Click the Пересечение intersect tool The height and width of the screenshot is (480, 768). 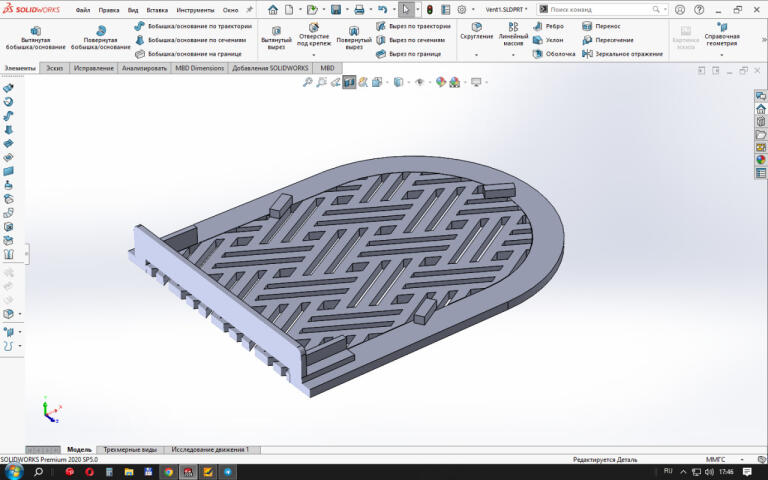pyautogui.click(x=608, y=40)
